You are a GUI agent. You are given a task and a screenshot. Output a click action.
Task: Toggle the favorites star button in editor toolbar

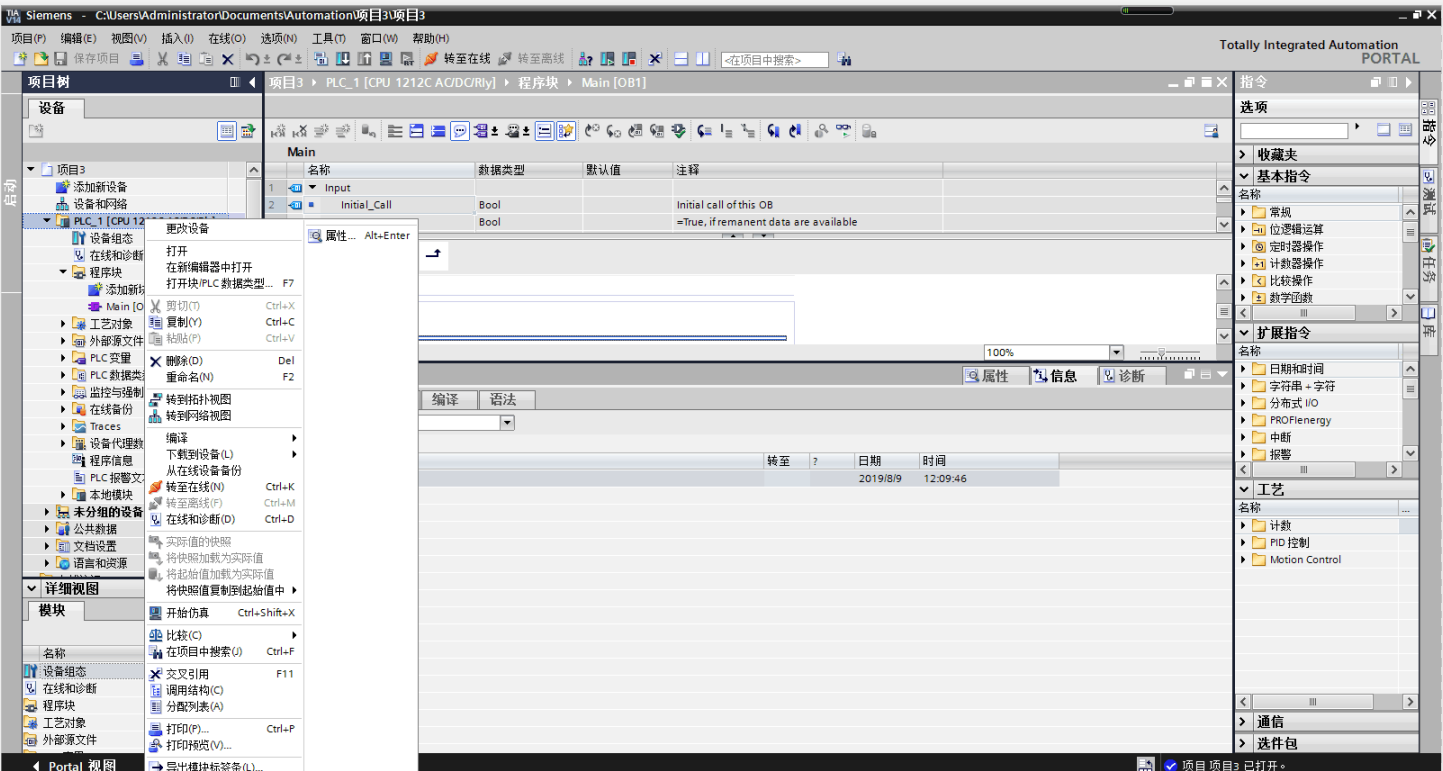pyautogui.click(x=566, y=131)
